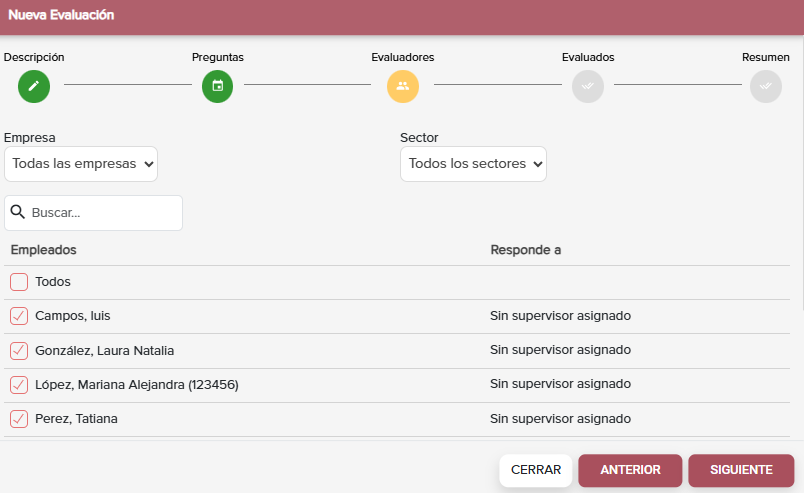
Task: Click the gray Resumen step icon
Action: (766, 86)
